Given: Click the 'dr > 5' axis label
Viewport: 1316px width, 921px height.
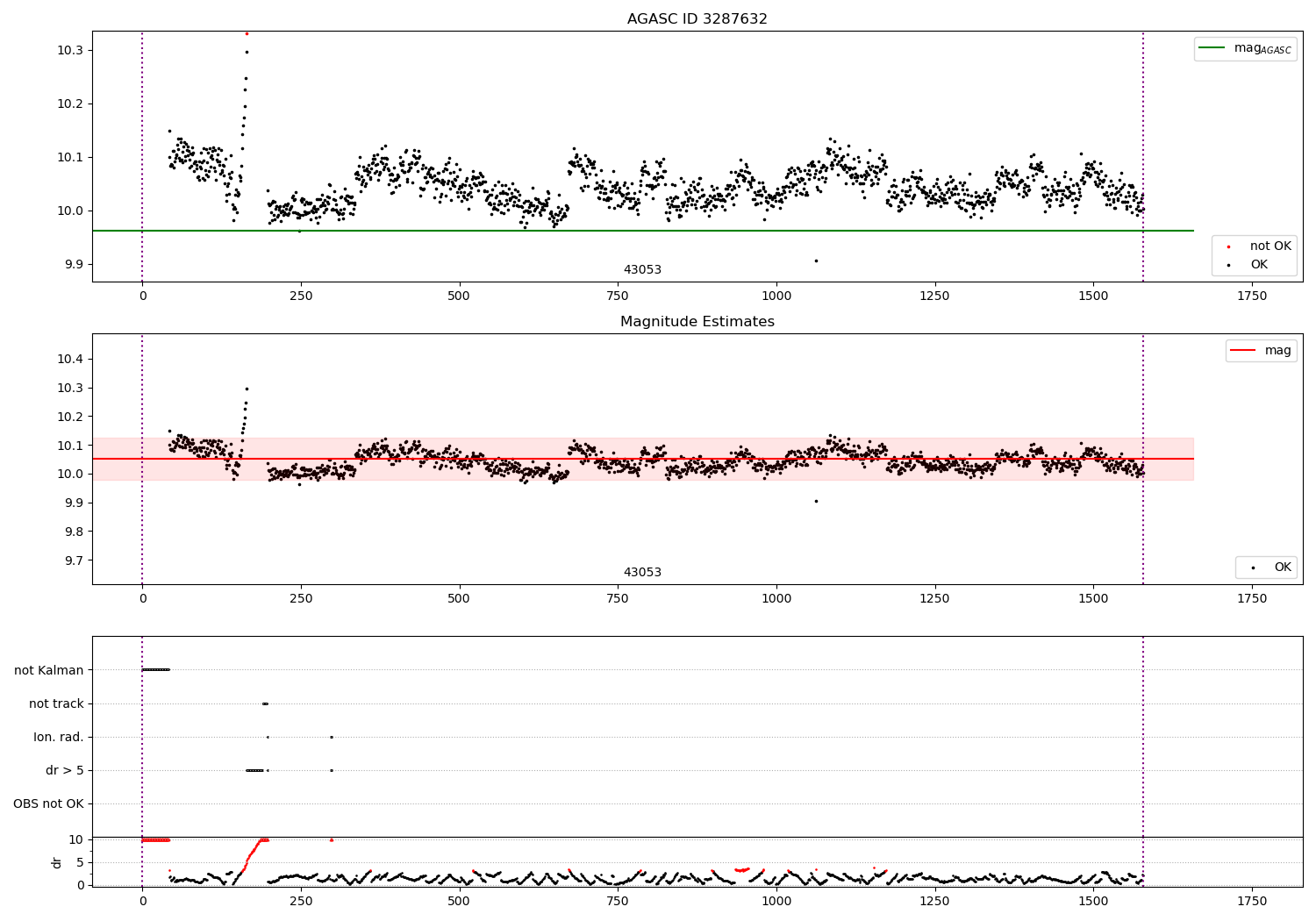Looking at the screenshot, I should [x=65, y=770].
